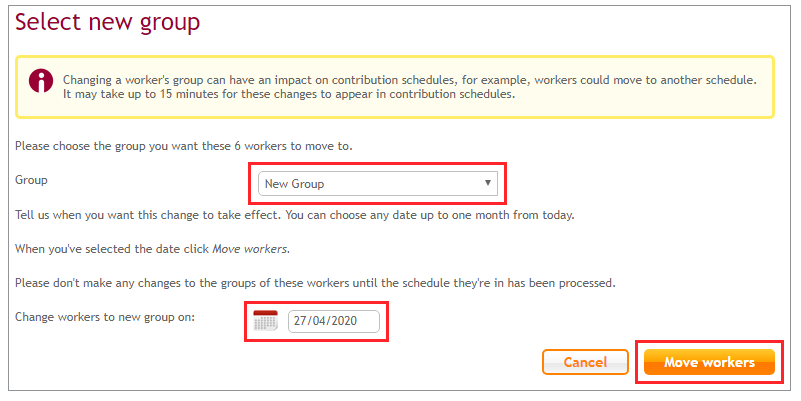Click the Tell us when instruction sentence

(295, 215)
